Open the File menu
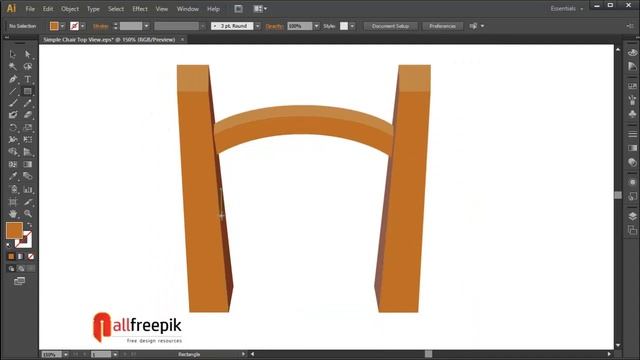Viewport: 640px width, 360px height. pyautogui.click(x=30, y=9)
